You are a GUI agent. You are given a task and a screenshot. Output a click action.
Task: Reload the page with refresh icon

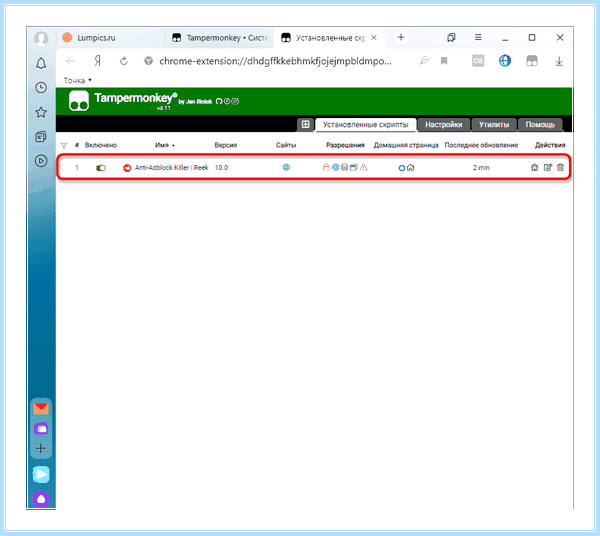(x=124, y=61)
